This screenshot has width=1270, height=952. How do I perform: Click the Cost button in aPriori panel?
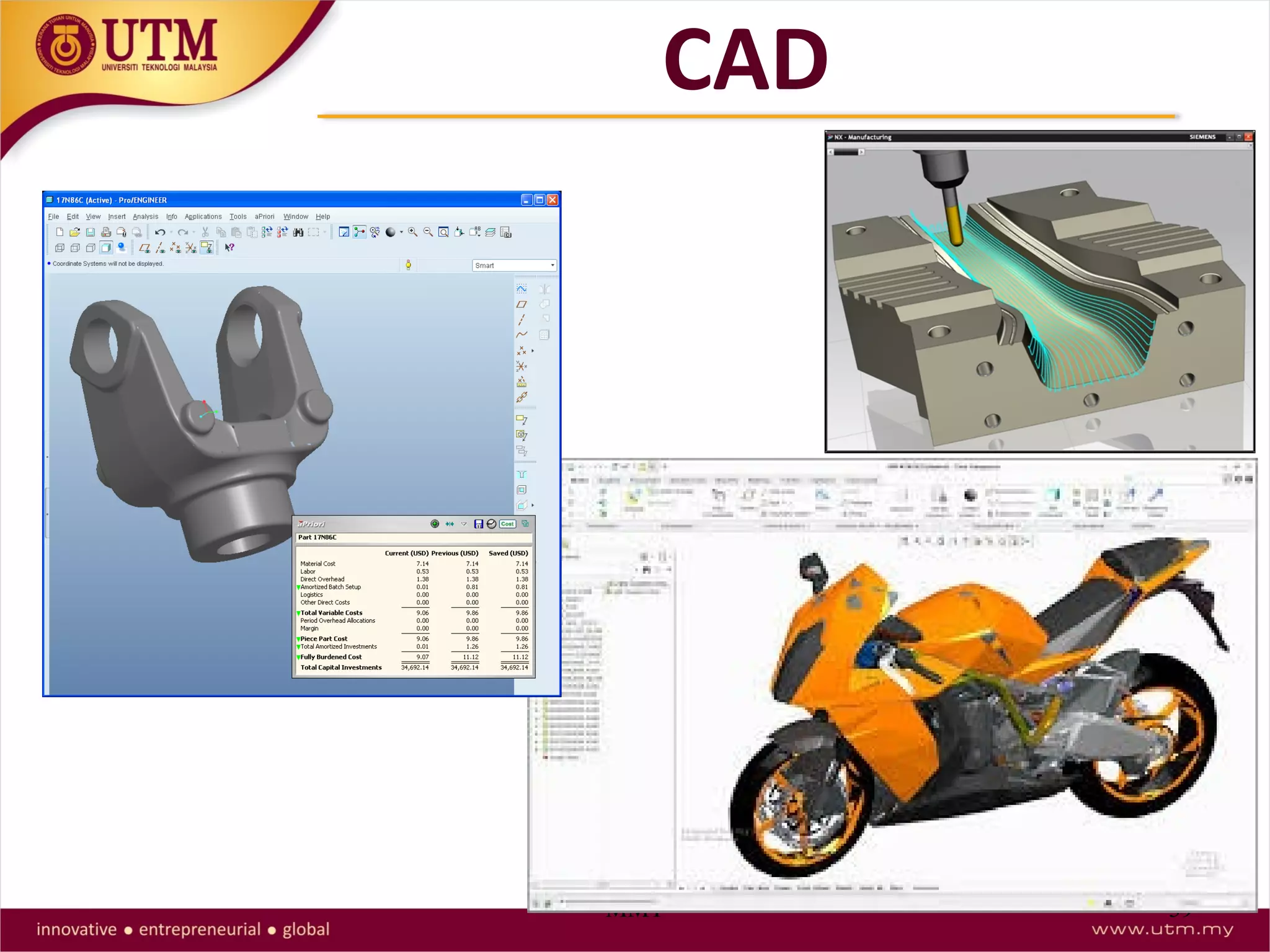507,524
